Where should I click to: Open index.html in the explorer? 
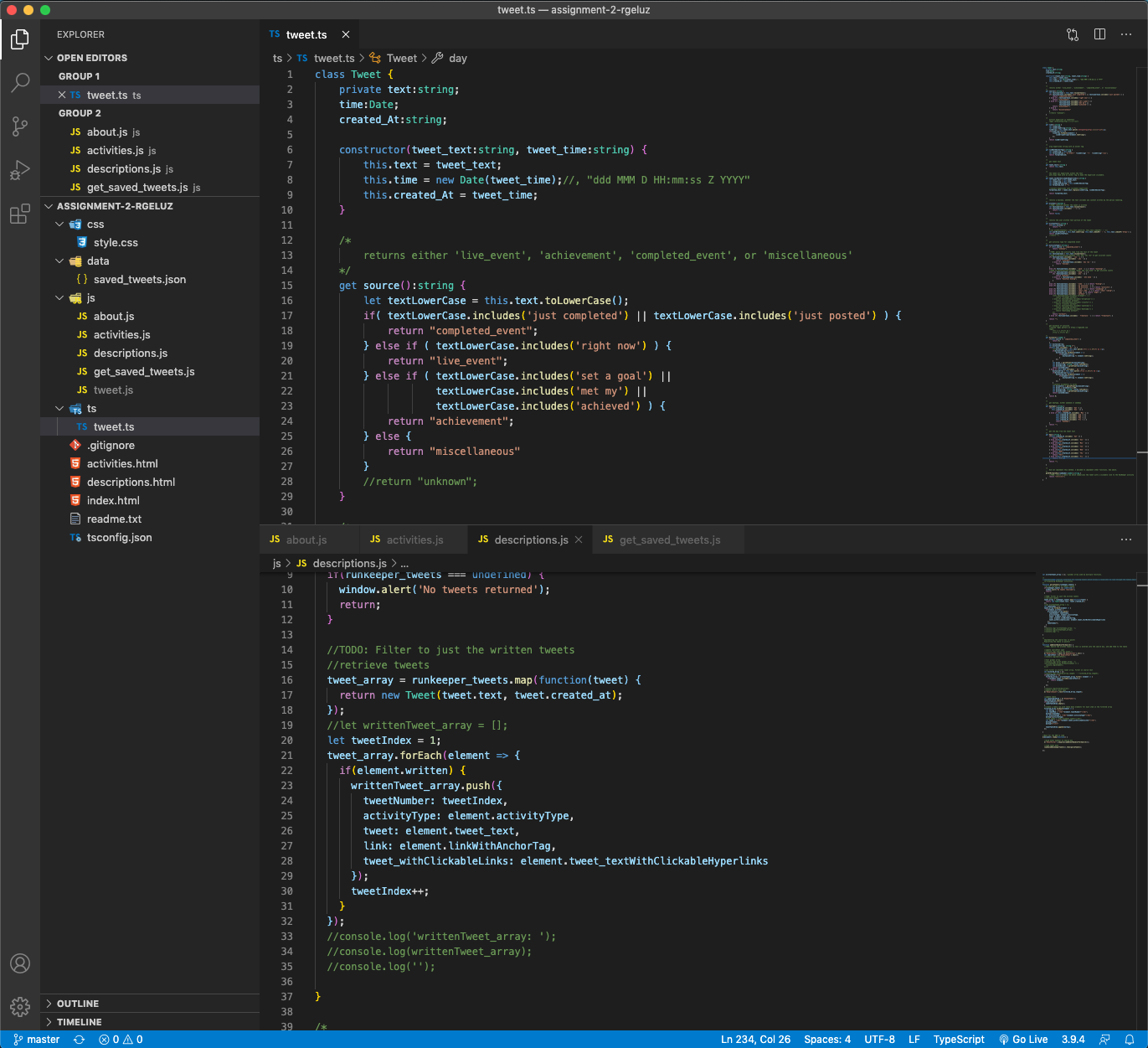pyautogui.click(x=150, y=501)
